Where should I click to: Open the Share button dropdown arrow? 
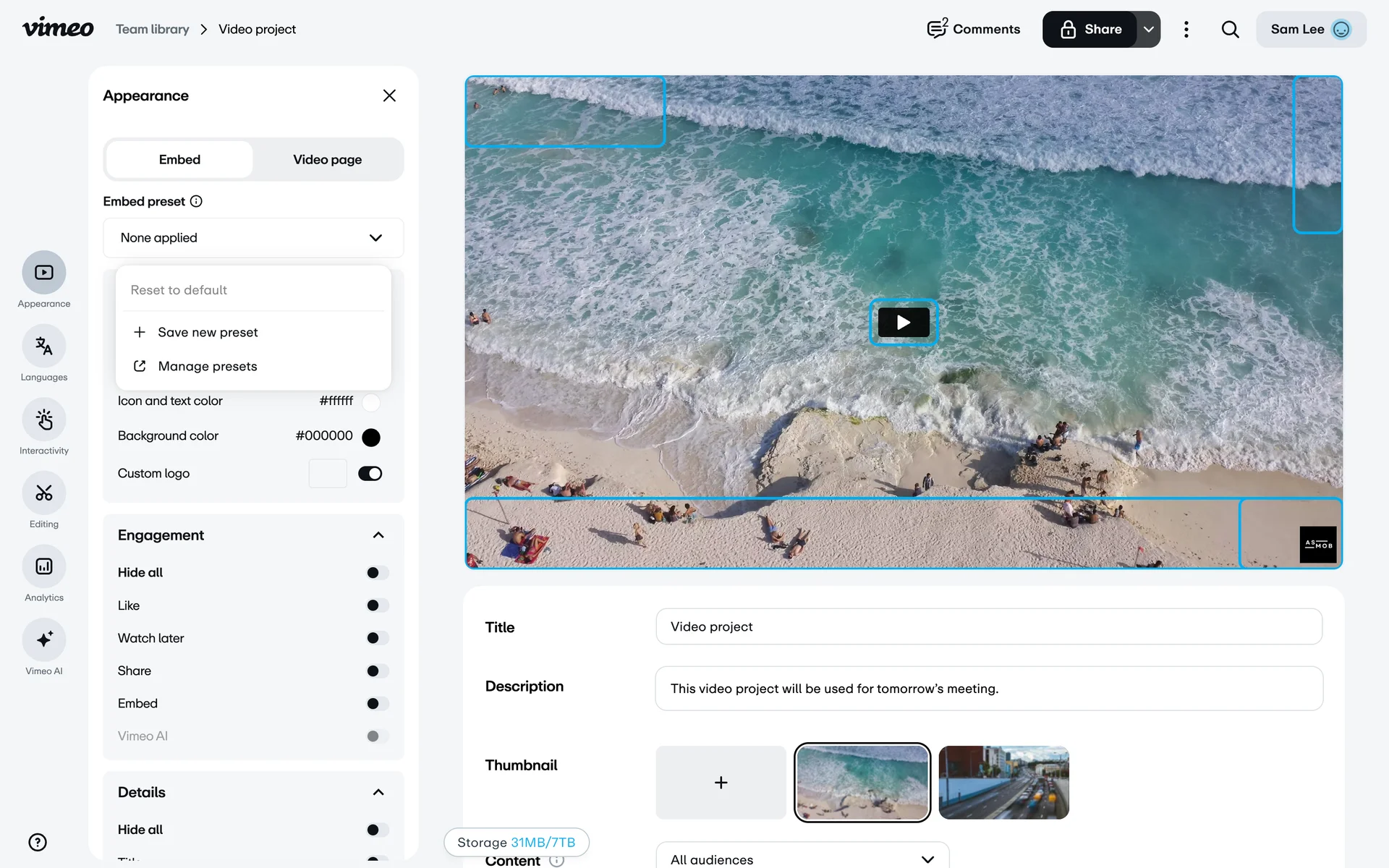pyautogui.click(x=1148, y=29)
